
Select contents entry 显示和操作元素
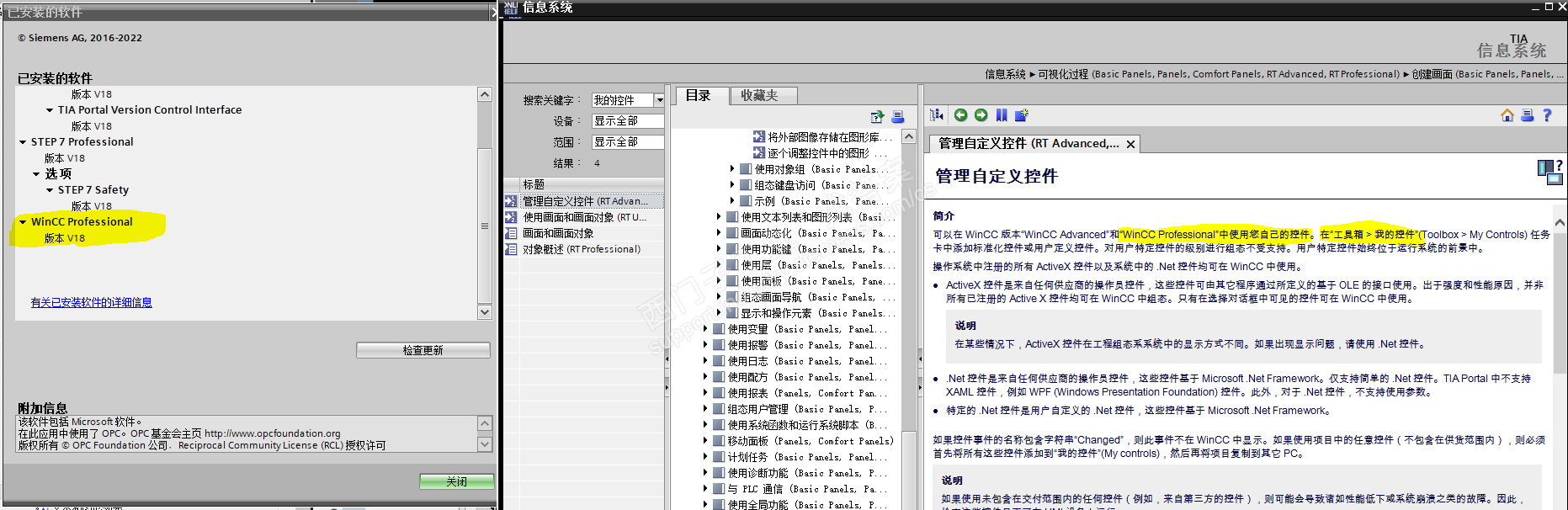pyautogui.click(x=817, y=313)
